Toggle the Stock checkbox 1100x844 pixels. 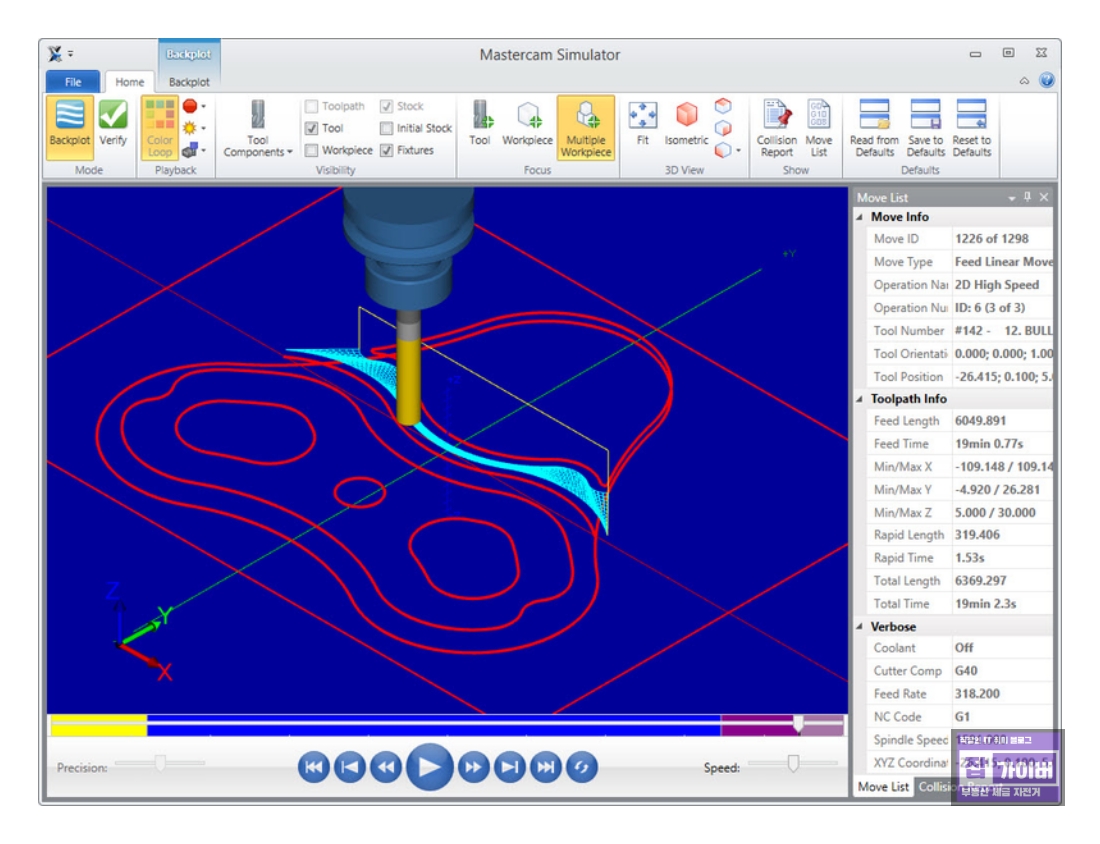[387, 107]
